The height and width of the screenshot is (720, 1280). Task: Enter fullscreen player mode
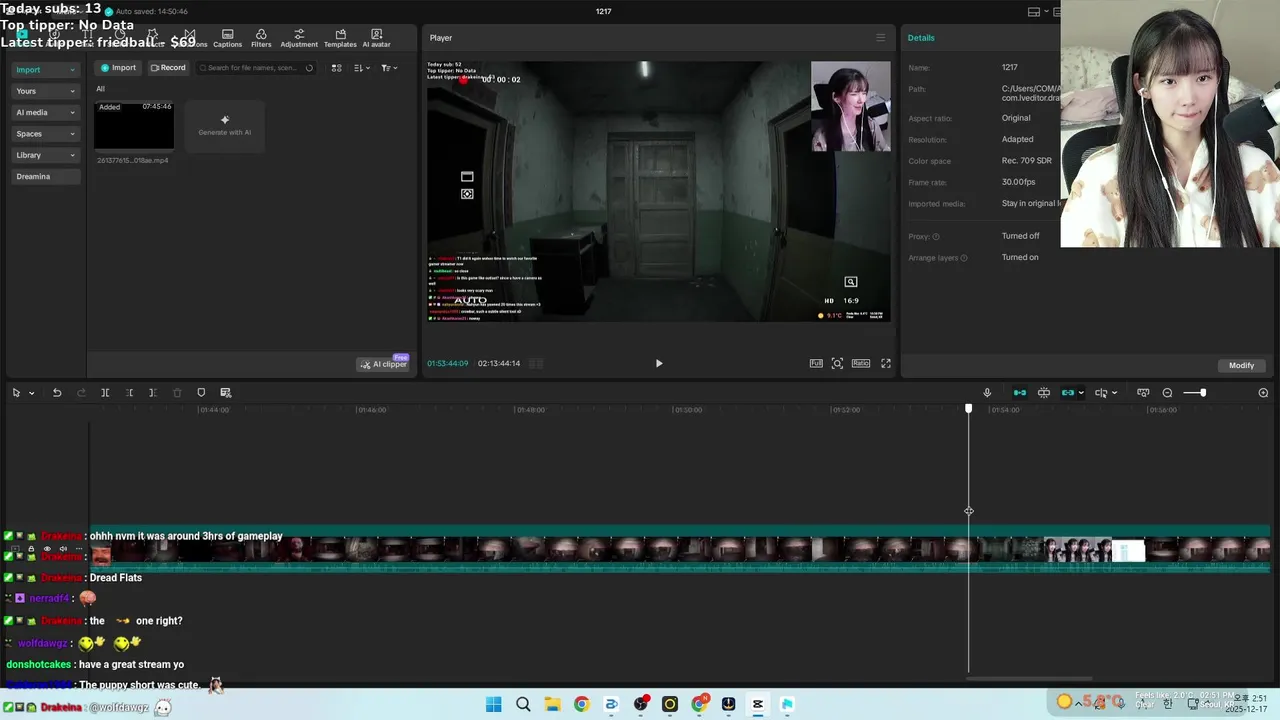(885, 364)
